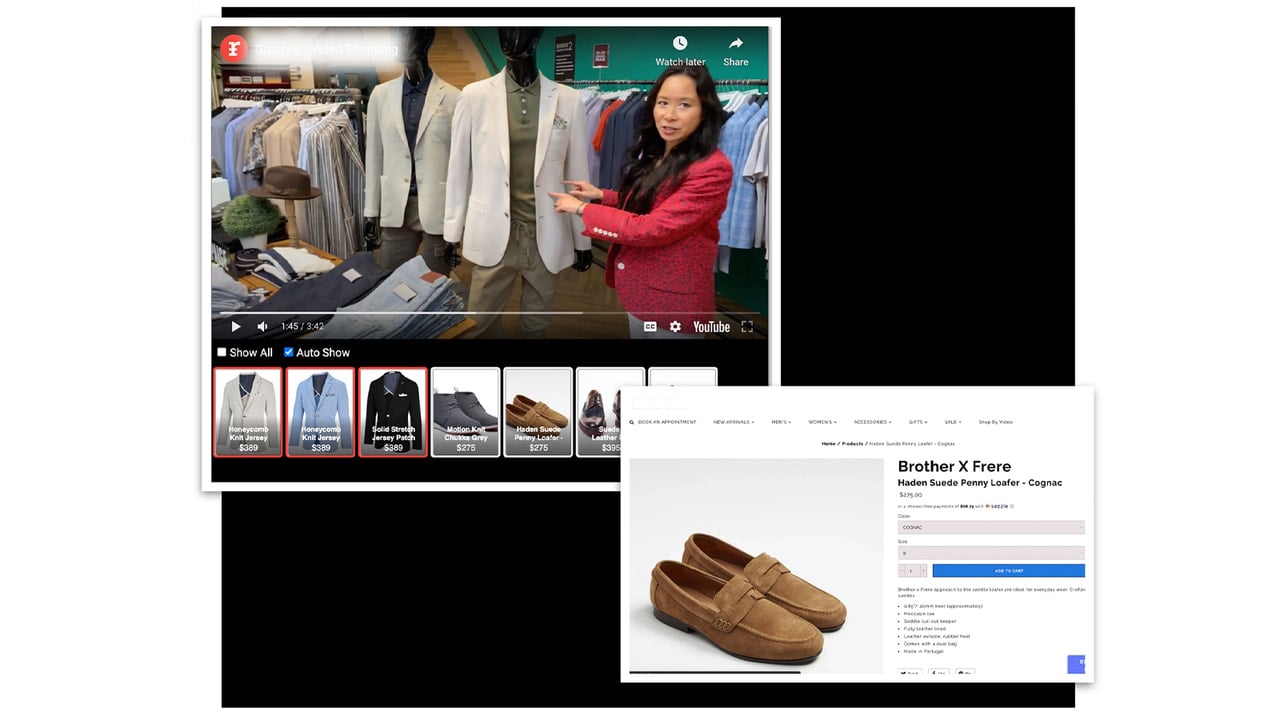The height and width of the screenshot is (720, 1280).
Task: Select the Haden Suede Penny Loafer thumbnail
Action: tap(538, 412)
